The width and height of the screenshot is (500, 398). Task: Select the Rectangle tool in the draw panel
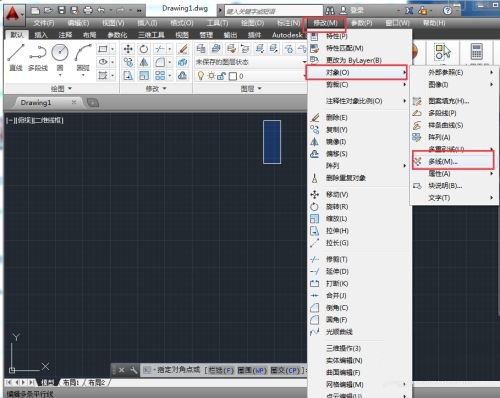[x=103, y=49]
